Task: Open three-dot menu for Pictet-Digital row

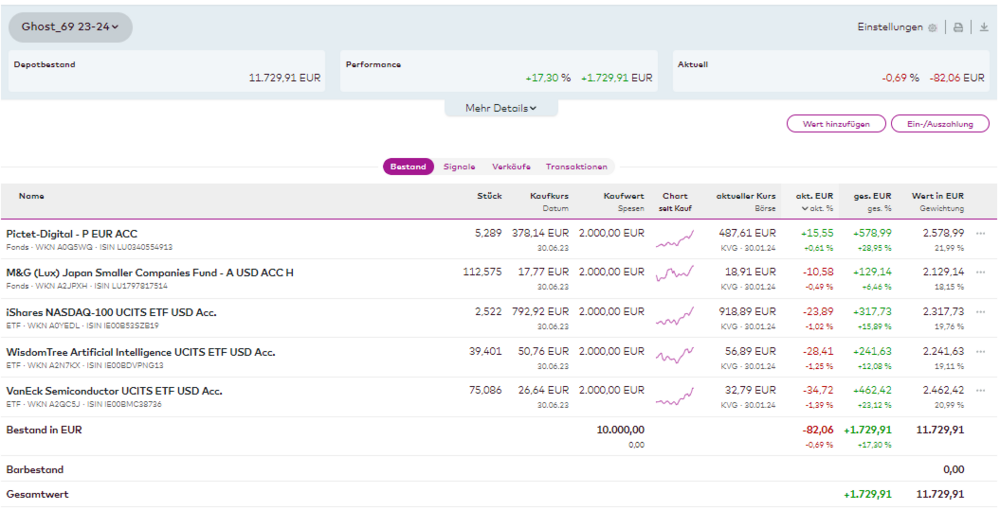Action: tap(981, 233)
